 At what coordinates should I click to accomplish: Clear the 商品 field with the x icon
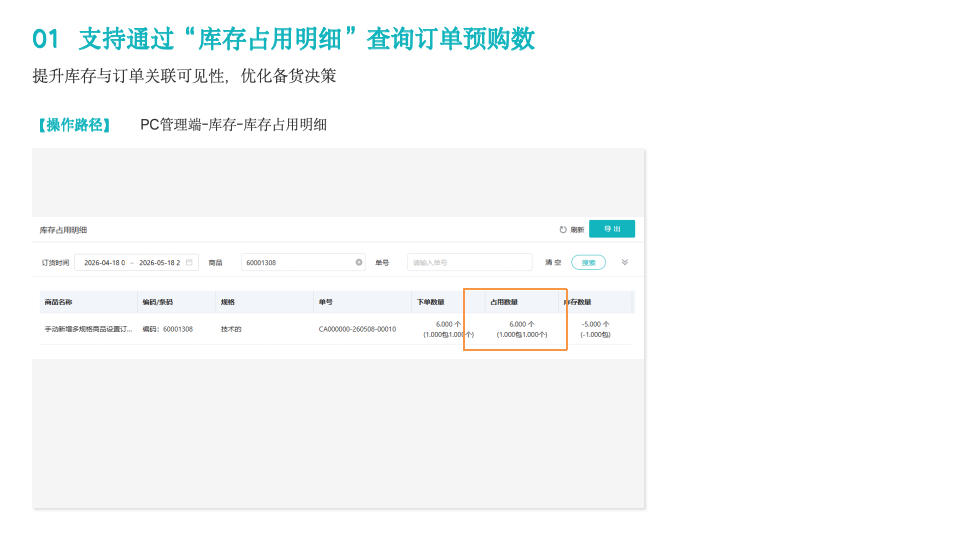click(359, 262)
